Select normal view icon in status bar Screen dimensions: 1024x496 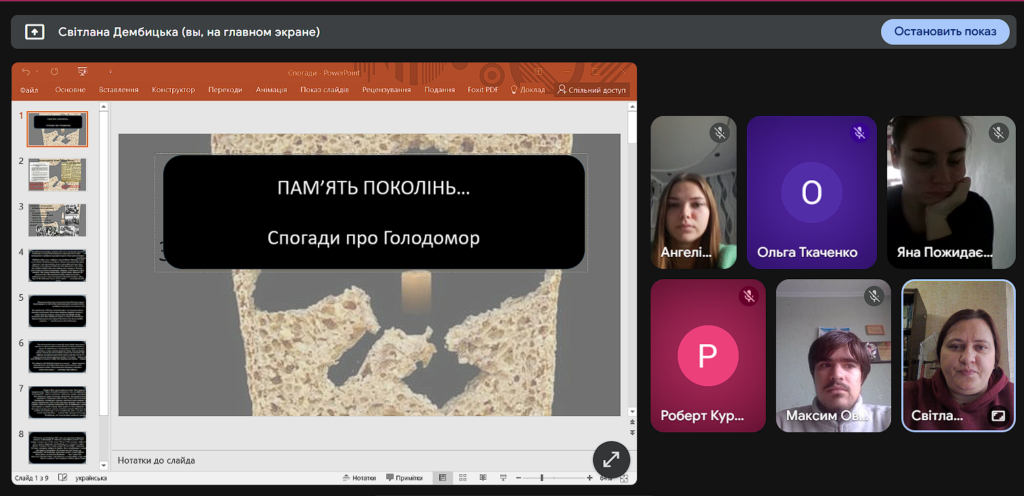442,478
